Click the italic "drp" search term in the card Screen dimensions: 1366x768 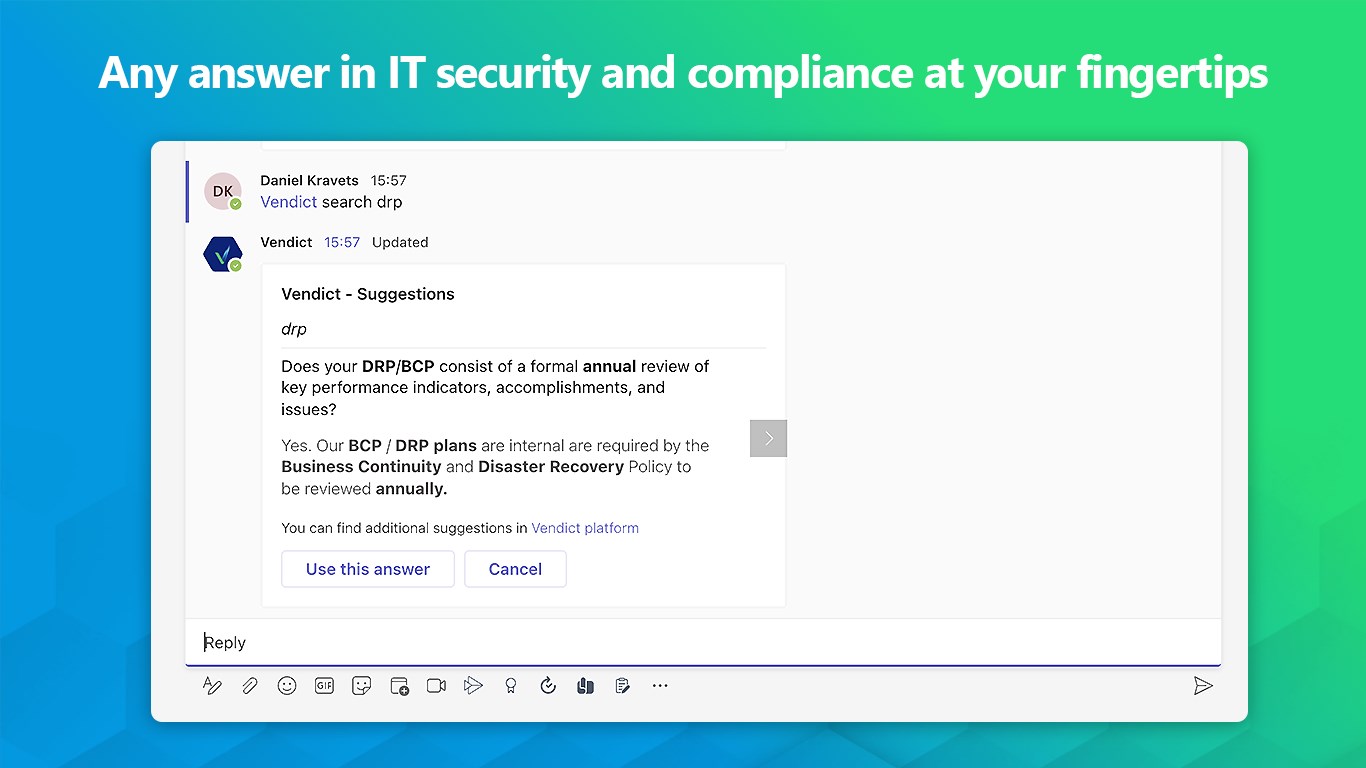tap(294, 329)
